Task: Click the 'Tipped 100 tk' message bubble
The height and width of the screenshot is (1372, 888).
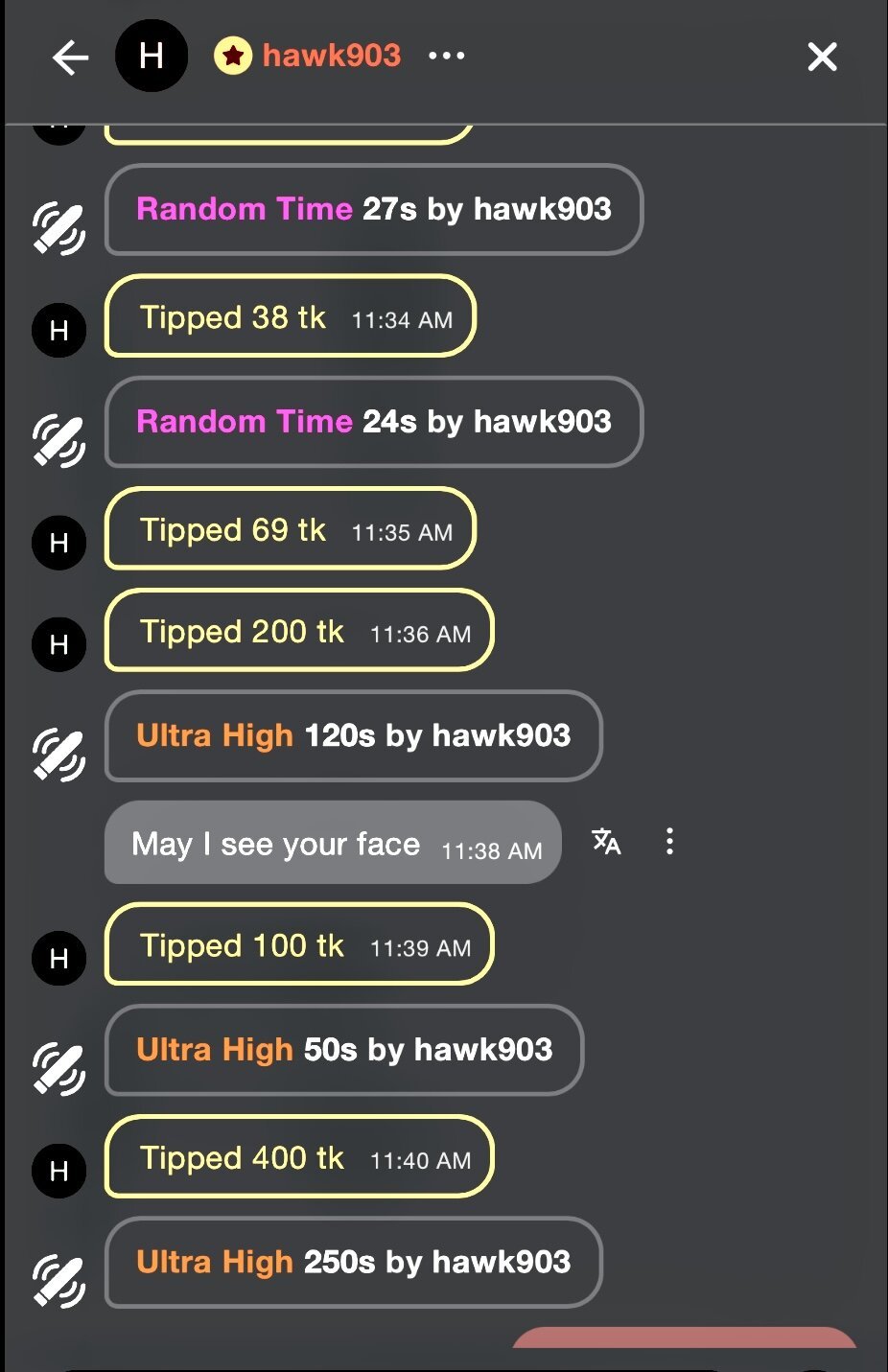Action: pyautogui.click(x=298, y=946)
